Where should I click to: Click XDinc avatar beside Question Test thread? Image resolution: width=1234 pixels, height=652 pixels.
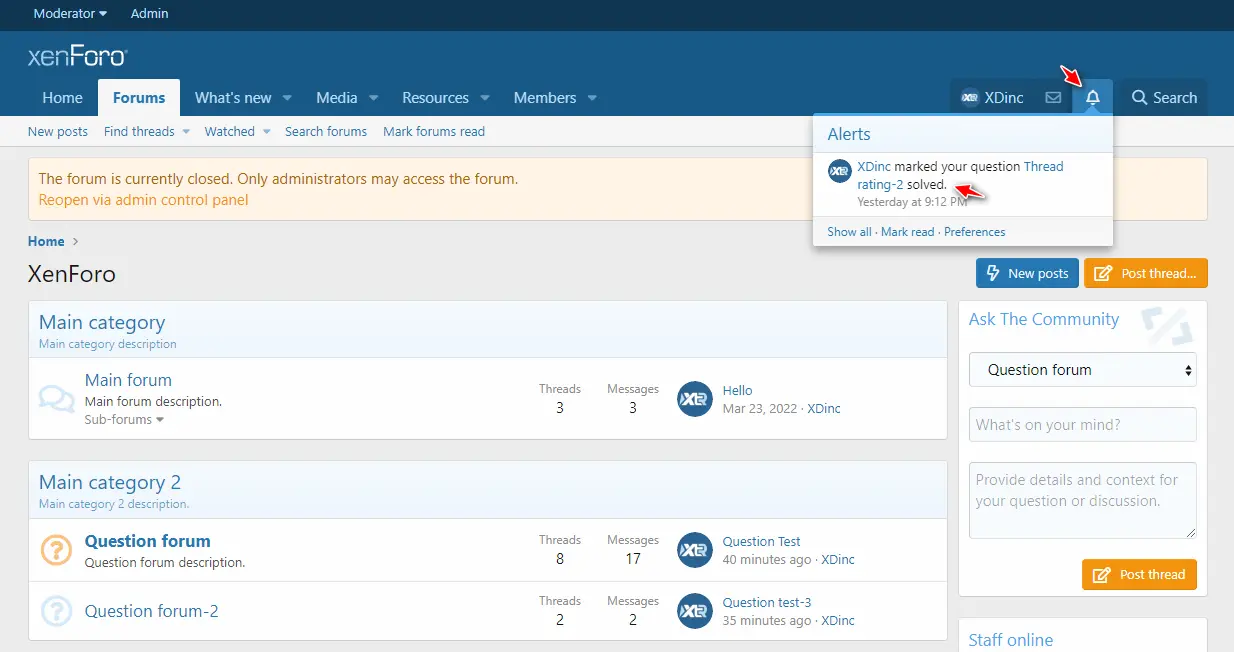(695, 550)
